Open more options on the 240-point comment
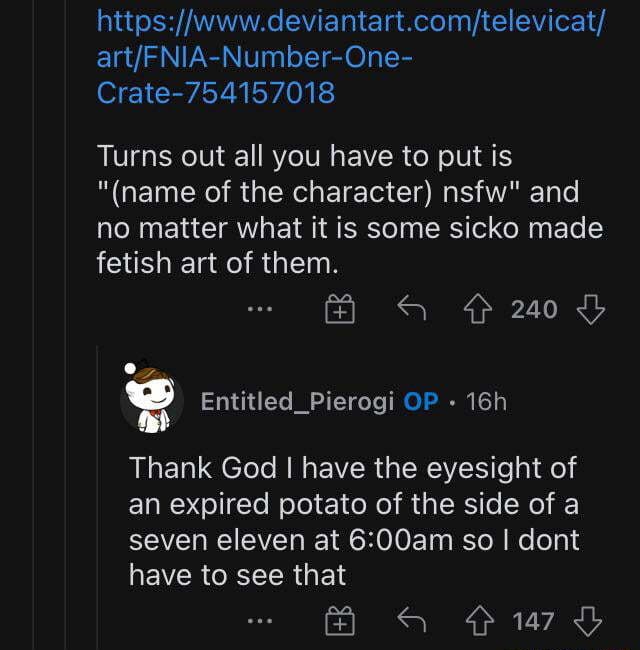The width and height of the screenshot is (640, 650). point(261,310)
